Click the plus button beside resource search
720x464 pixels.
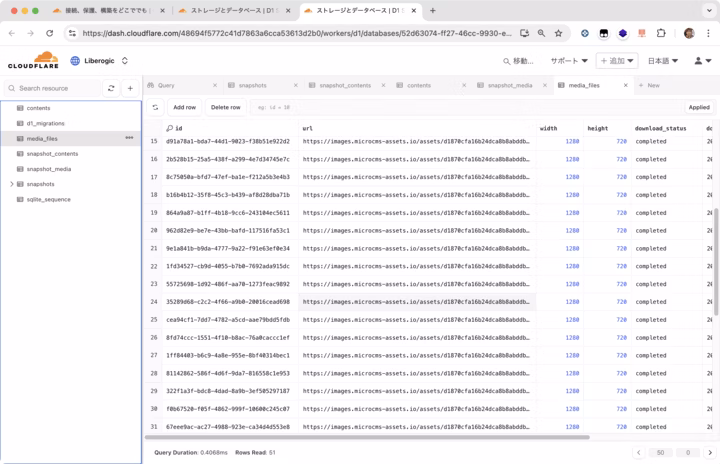[x=130, y=88]
